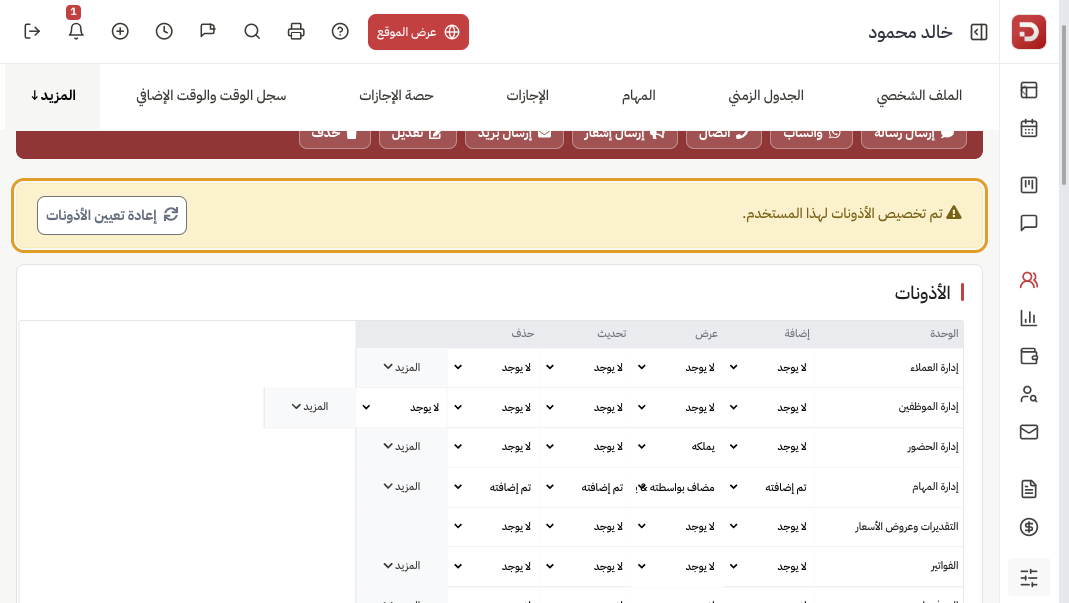This screenshot has height=603, width=1069.
Task: Click the الأذونات section heading
Action: click(x=922, y=293)
